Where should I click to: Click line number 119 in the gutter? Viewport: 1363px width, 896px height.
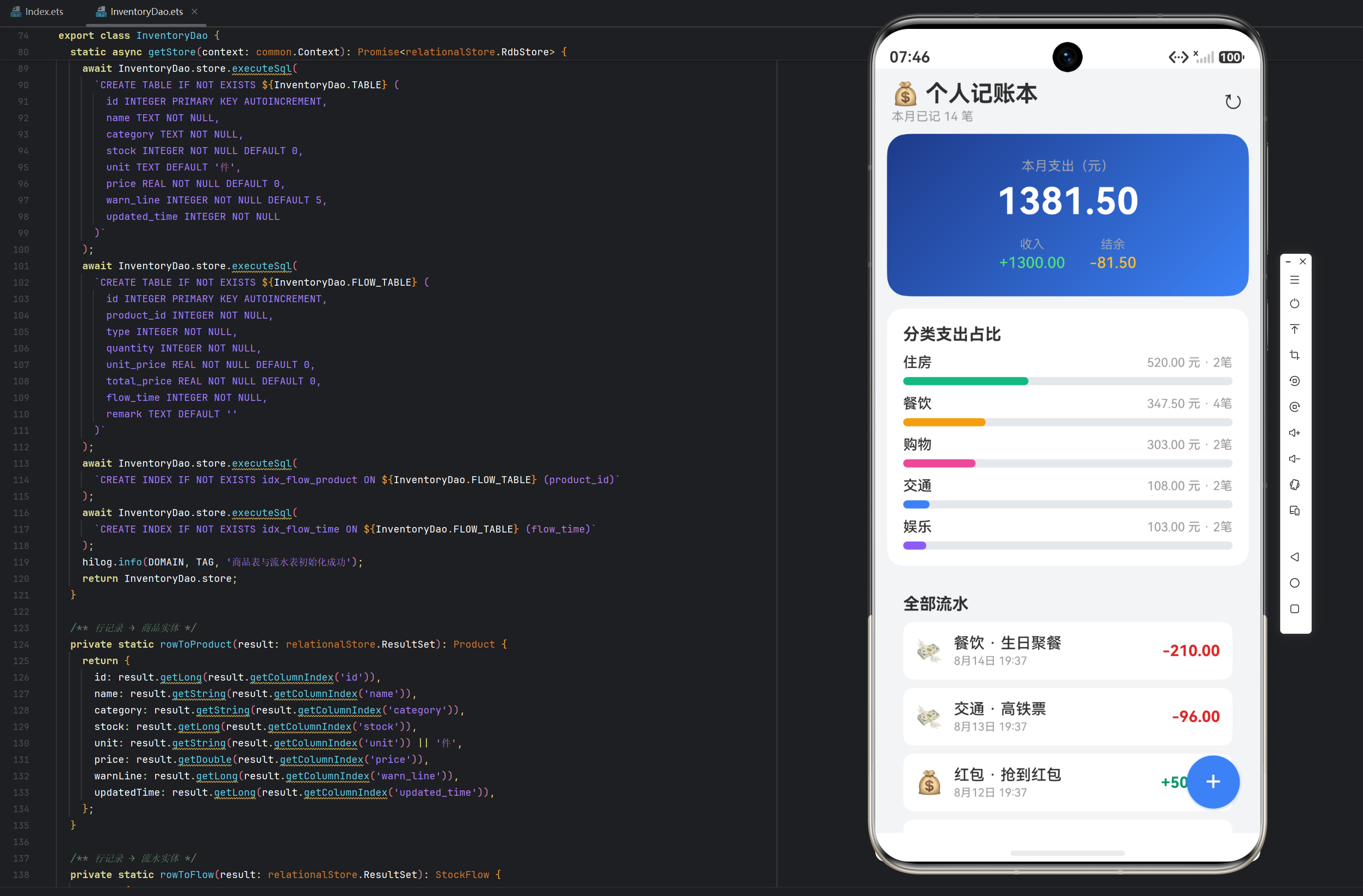(21, 562)
